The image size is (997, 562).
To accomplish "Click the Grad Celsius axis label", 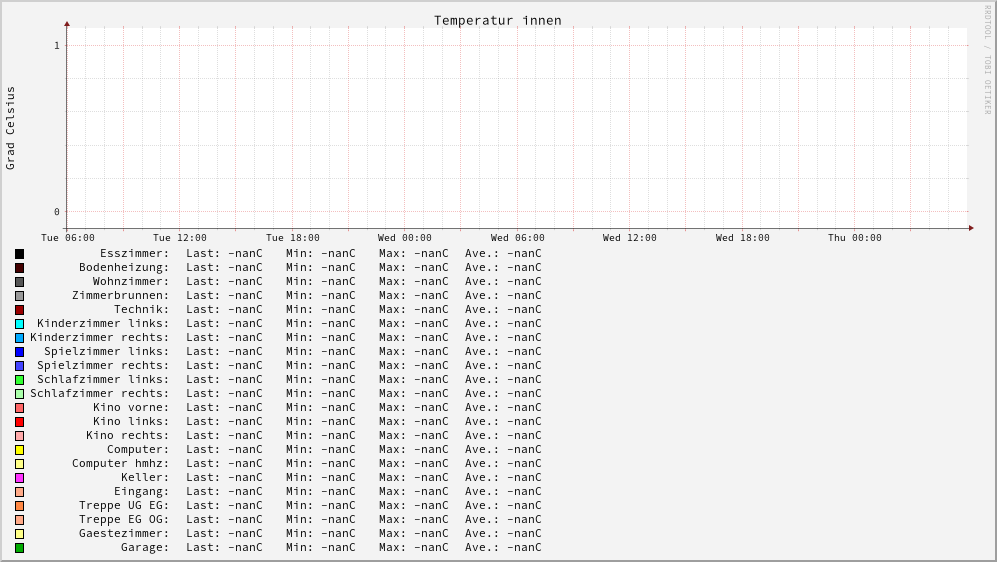I will click(x=11, y=128).
